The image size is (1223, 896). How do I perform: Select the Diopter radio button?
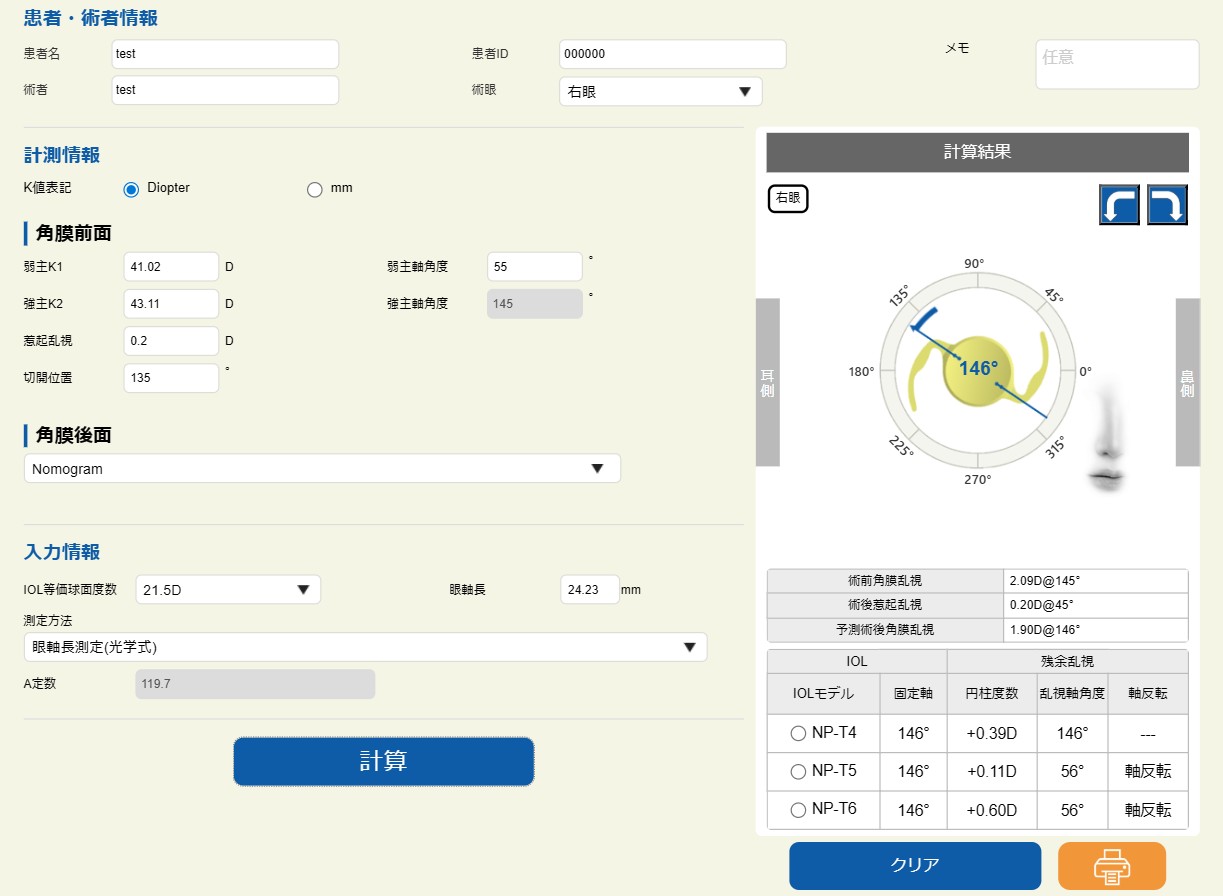point(131,189)
